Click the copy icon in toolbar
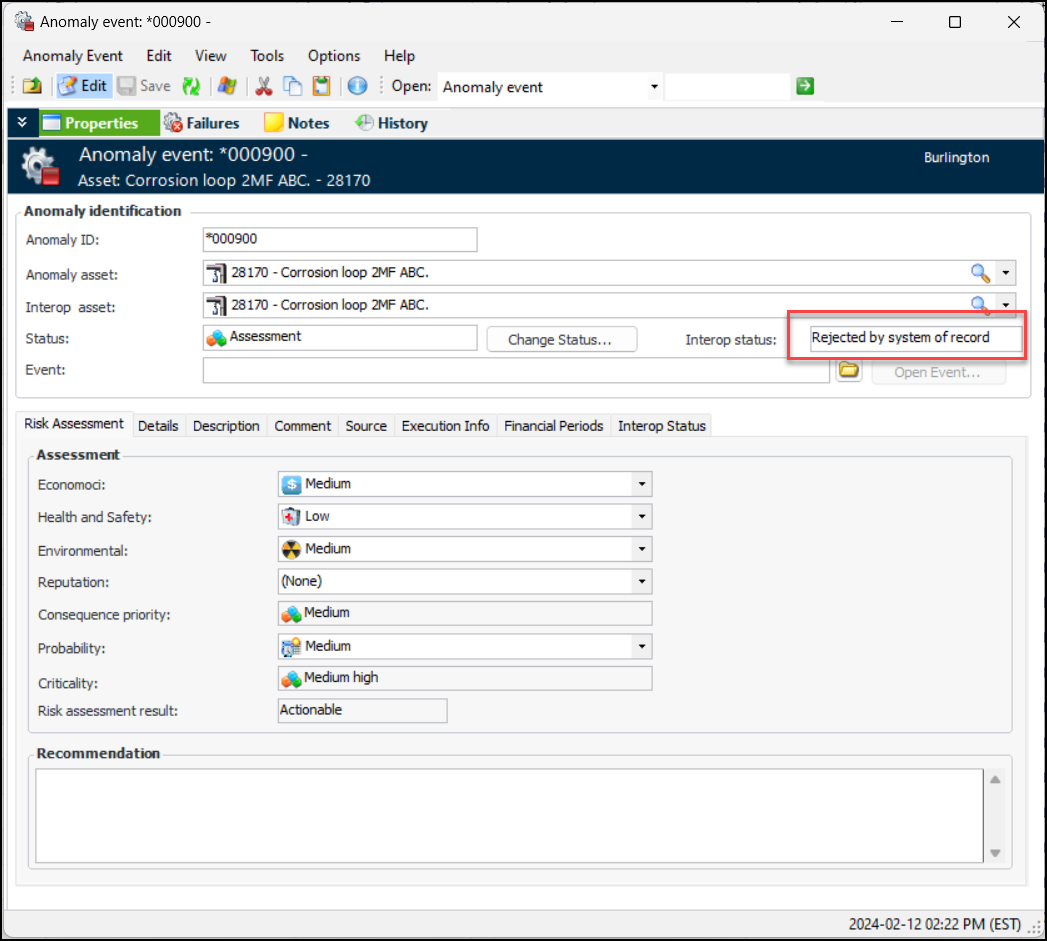 click(292, 87)
